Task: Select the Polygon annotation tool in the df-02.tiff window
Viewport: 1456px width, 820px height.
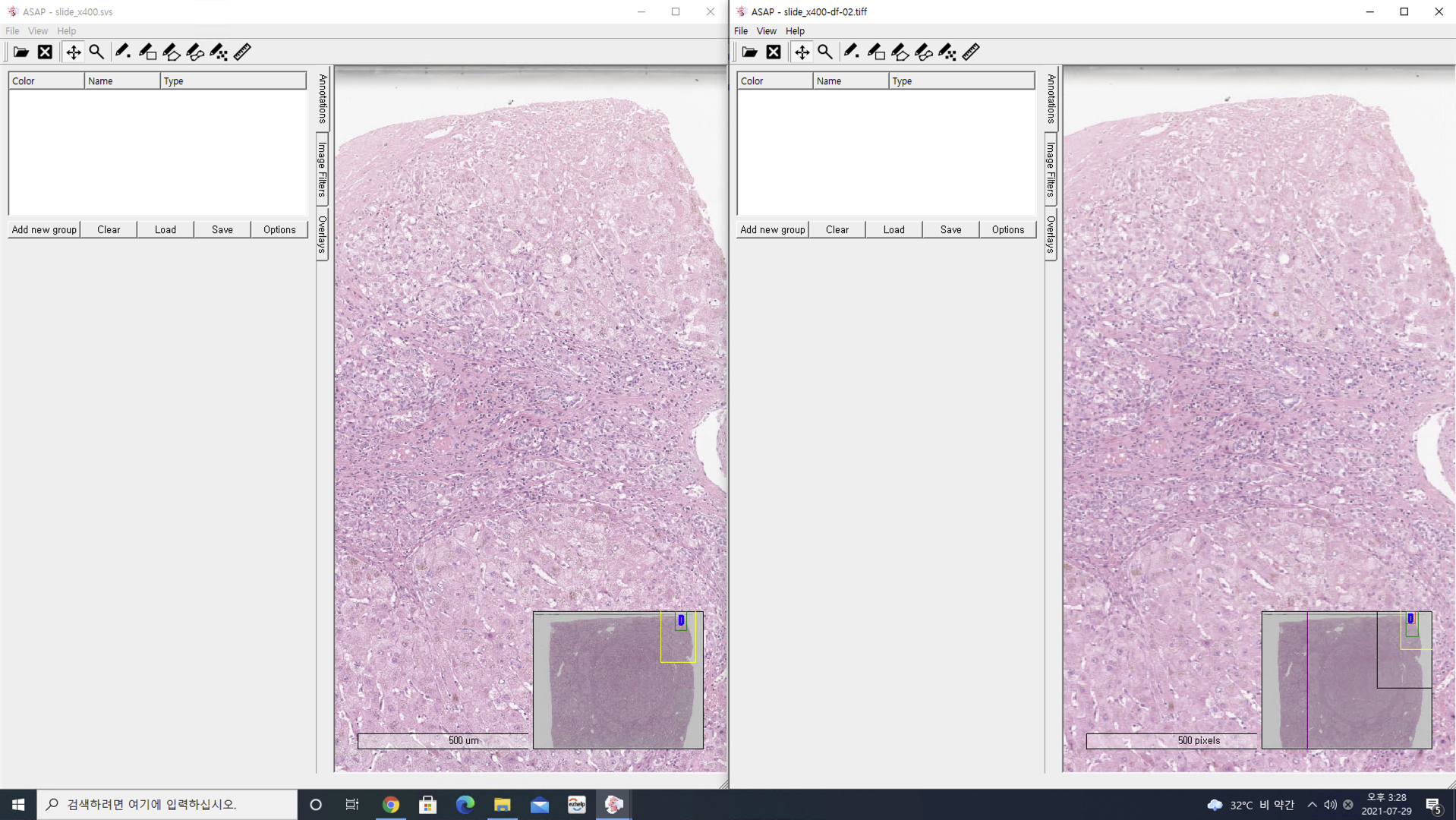Action: click(900, 52)
